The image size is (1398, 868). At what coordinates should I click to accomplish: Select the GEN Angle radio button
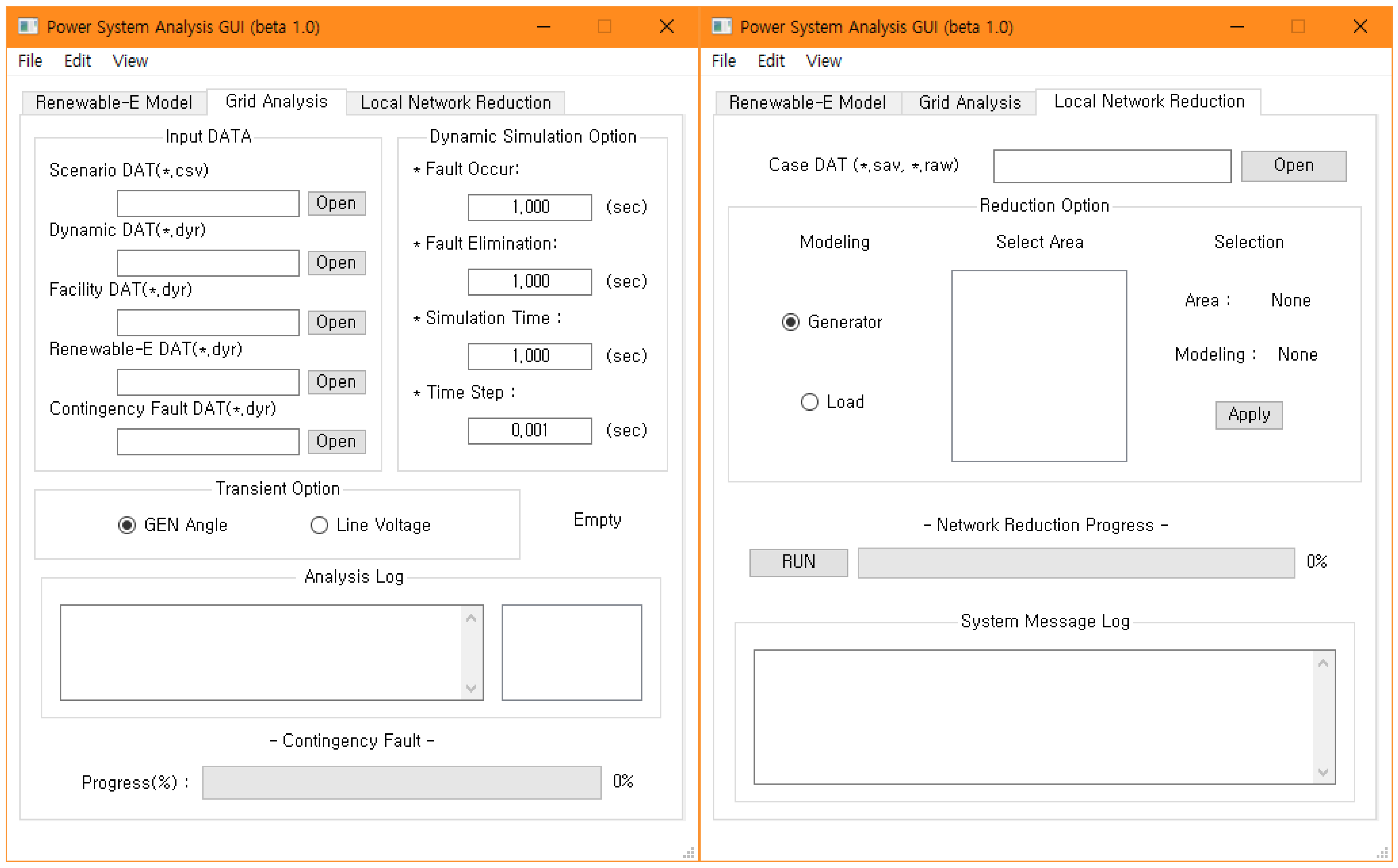(127, 525)
